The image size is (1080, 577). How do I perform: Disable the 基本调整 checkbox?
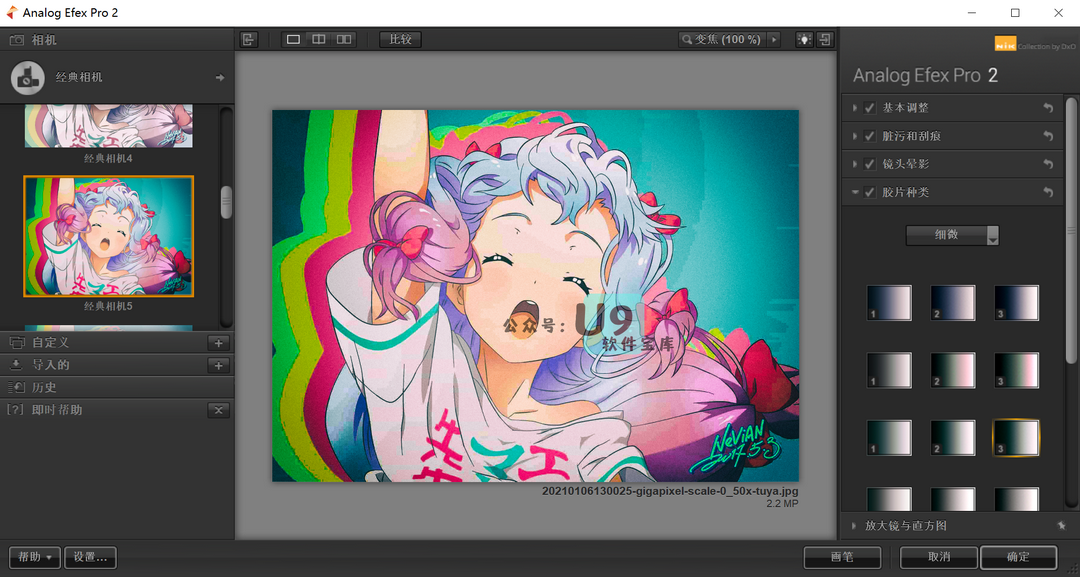coord(869,108)
